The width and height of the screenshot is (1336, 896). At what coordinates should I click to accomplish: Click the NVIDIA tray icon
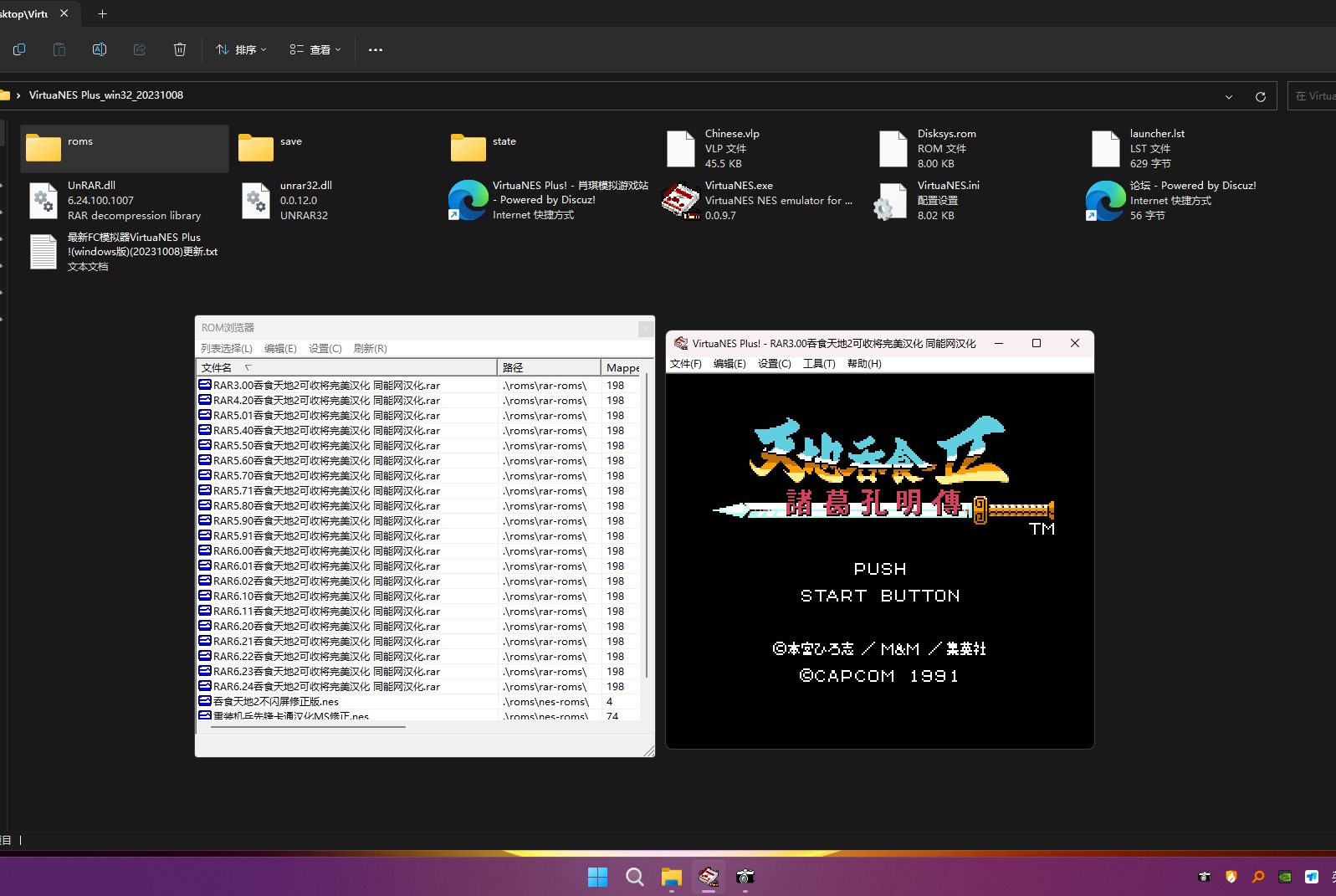1285,877
